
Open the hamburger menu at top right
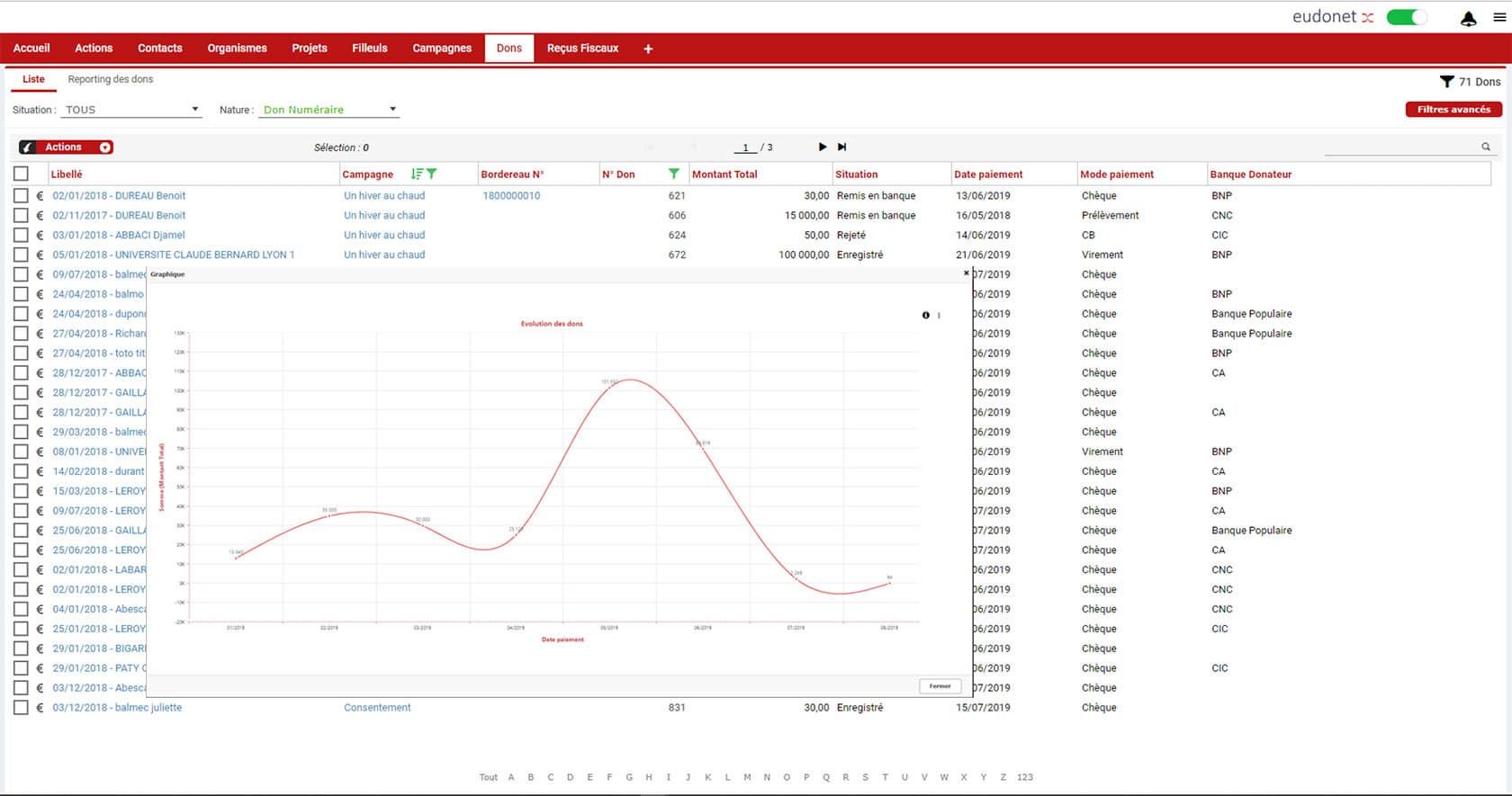(x=1499, y=17)
